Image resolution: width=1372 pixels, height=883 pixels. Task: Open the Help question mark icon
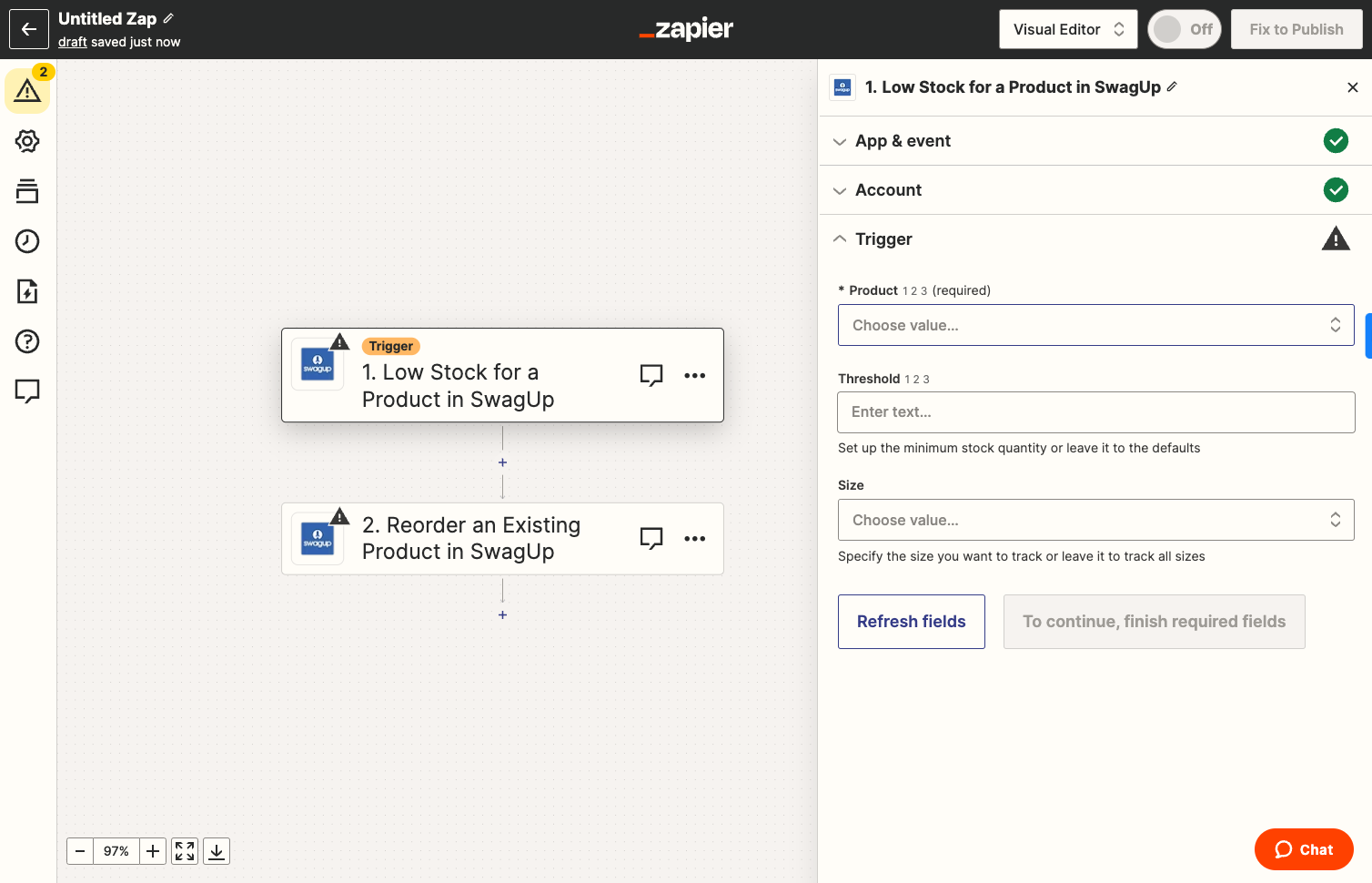27,341
